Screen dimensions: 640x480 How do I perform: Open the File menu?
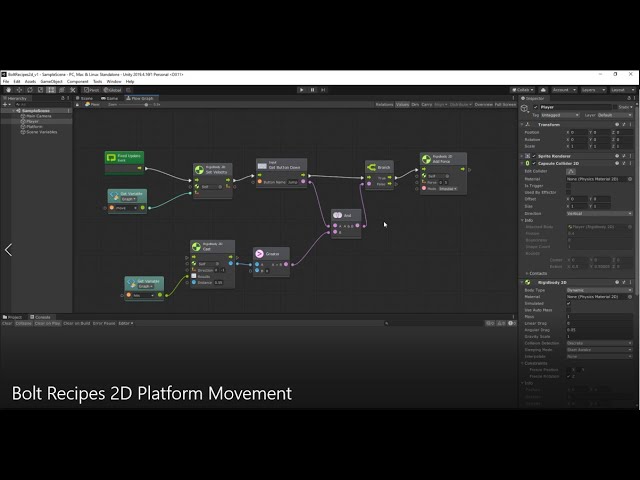pos(6,82)
